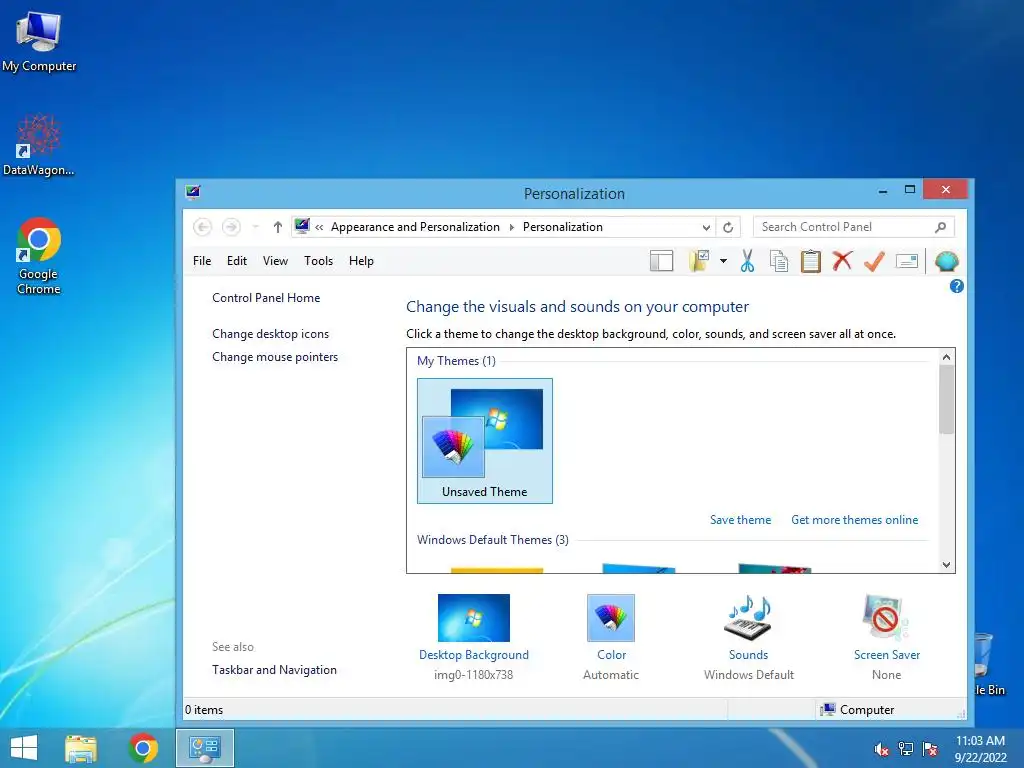Click the theme list scroll up arrow
The image size is (1024, 768).
pos(946,357)
